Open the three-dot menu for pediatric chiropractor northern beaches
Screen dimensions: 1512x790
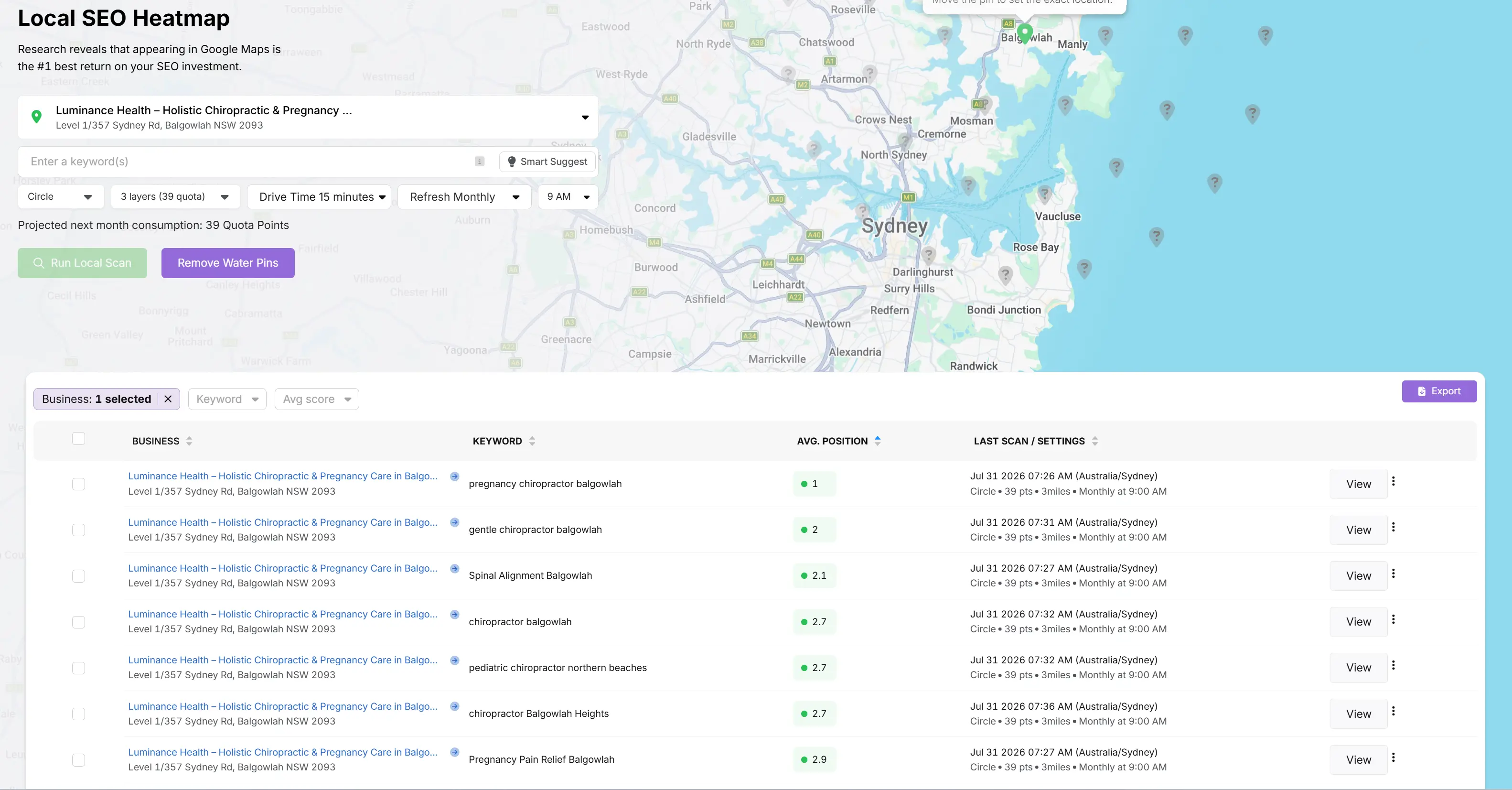click(x=1394, y=665)
